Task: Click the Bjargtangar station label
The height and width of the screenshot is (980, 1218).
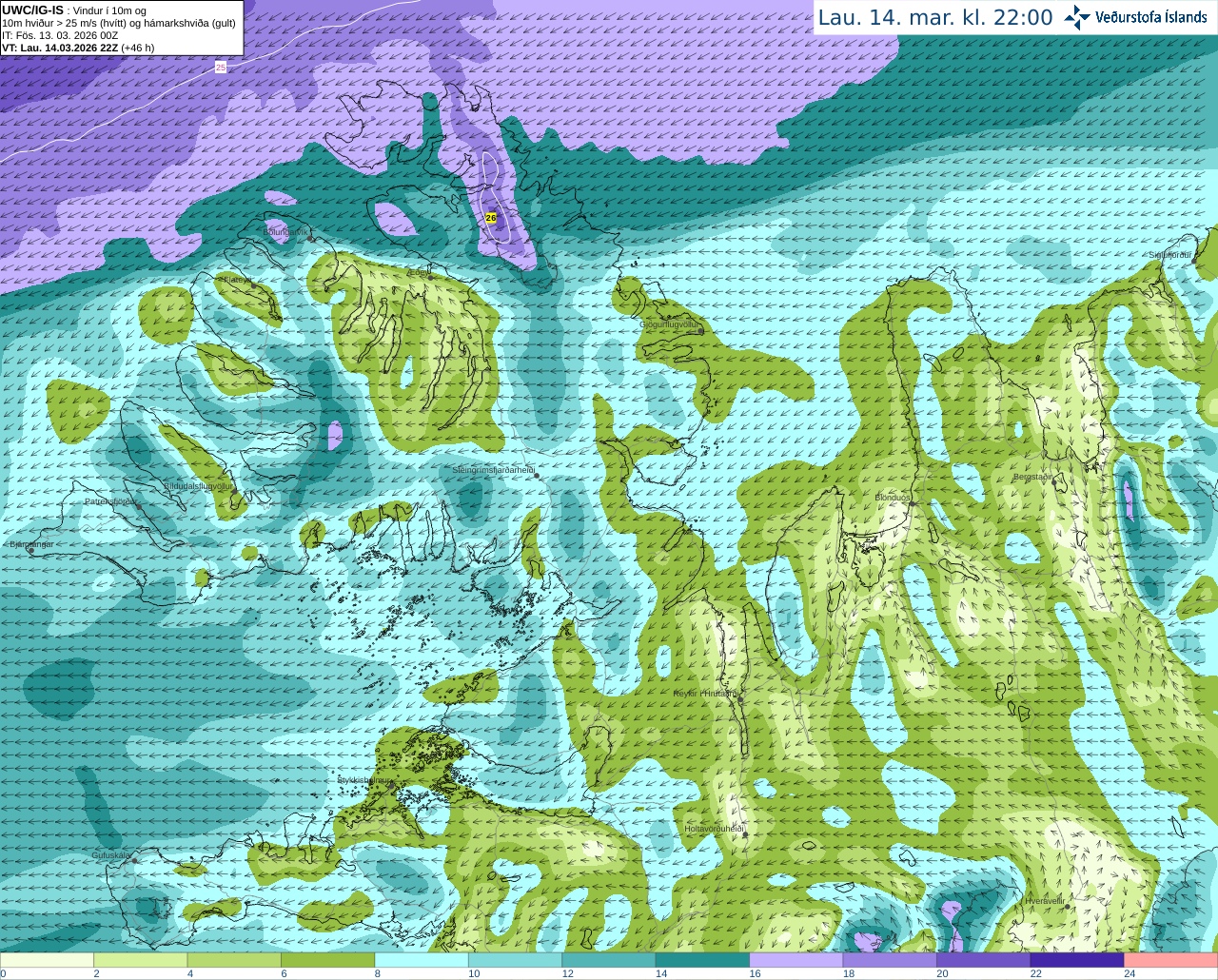Action: 31,544
